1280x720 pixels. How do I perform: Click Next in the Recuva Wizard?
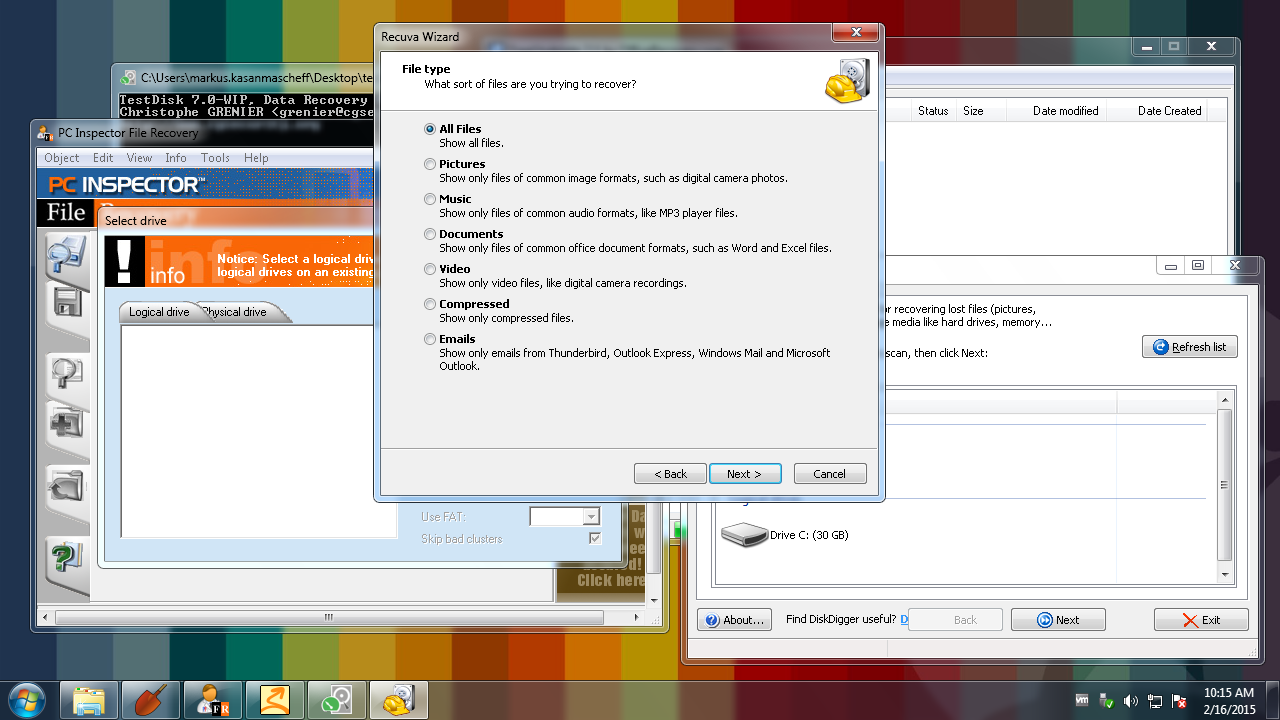[744, 474]
